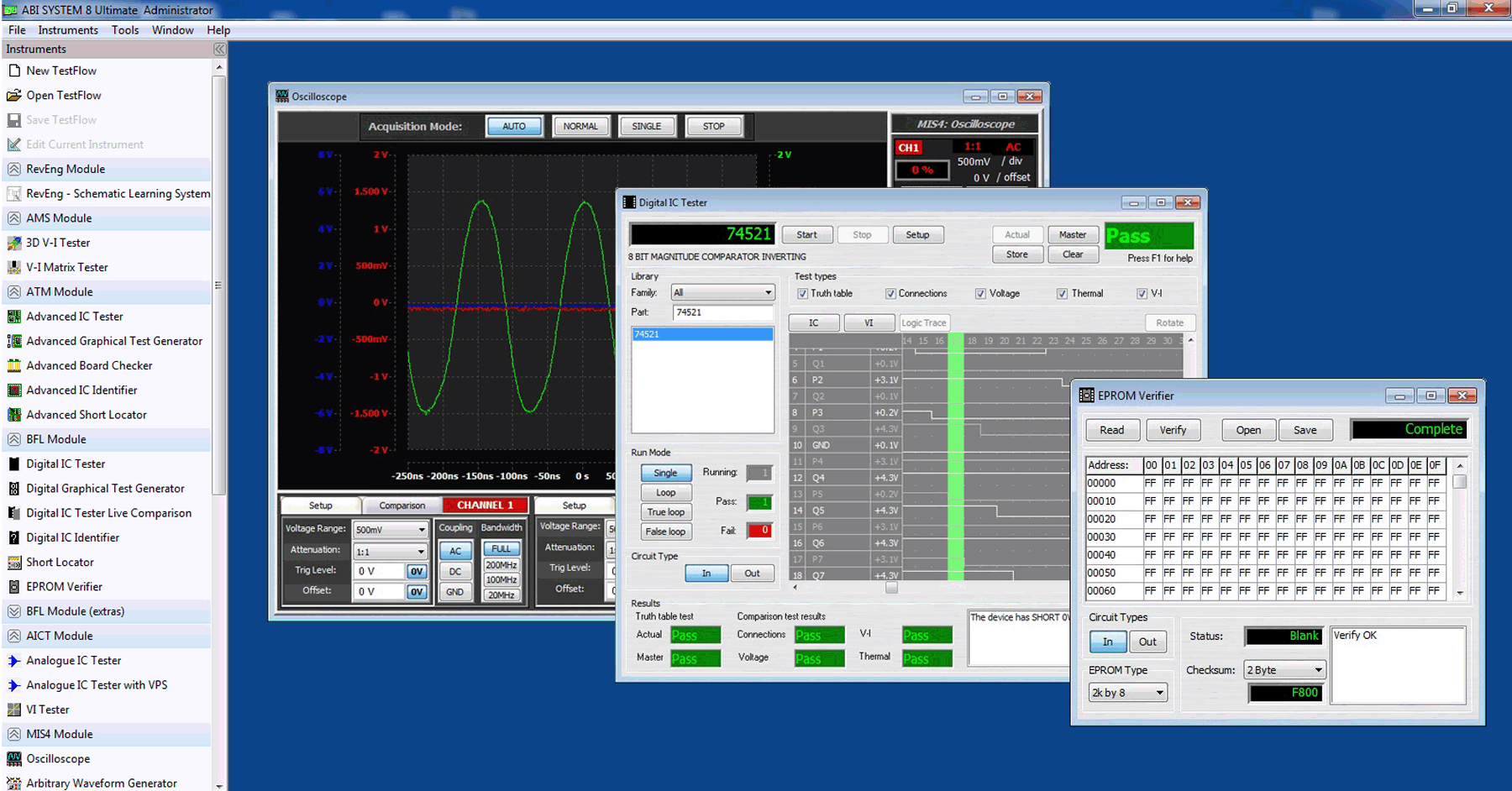Click the VI Tester sidebar icon
Screen dimensions: 1512x791
click(x=14, y=710)
